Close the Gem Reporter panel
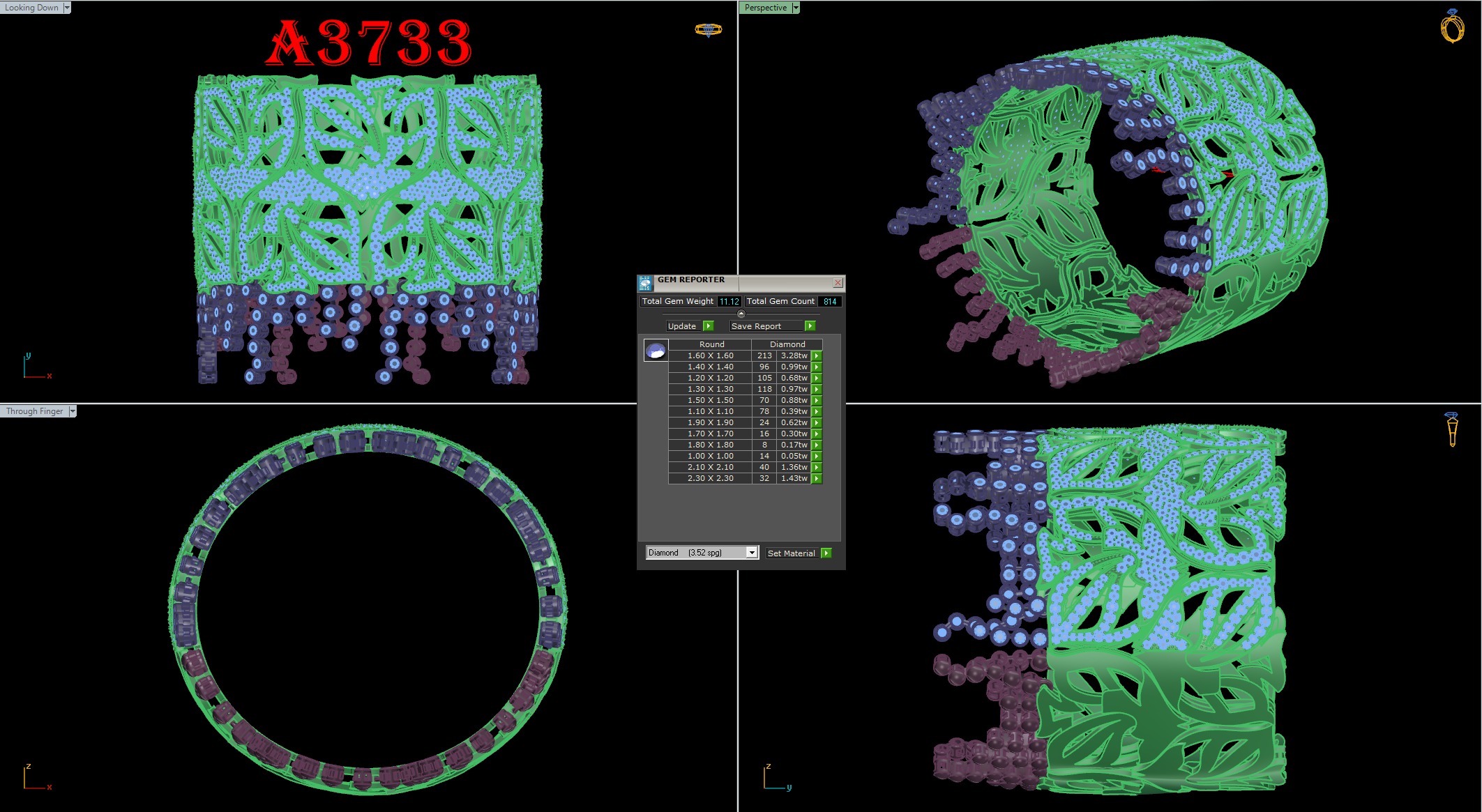Viewport: 1482px width, 812px height. [x=838, y=283]
